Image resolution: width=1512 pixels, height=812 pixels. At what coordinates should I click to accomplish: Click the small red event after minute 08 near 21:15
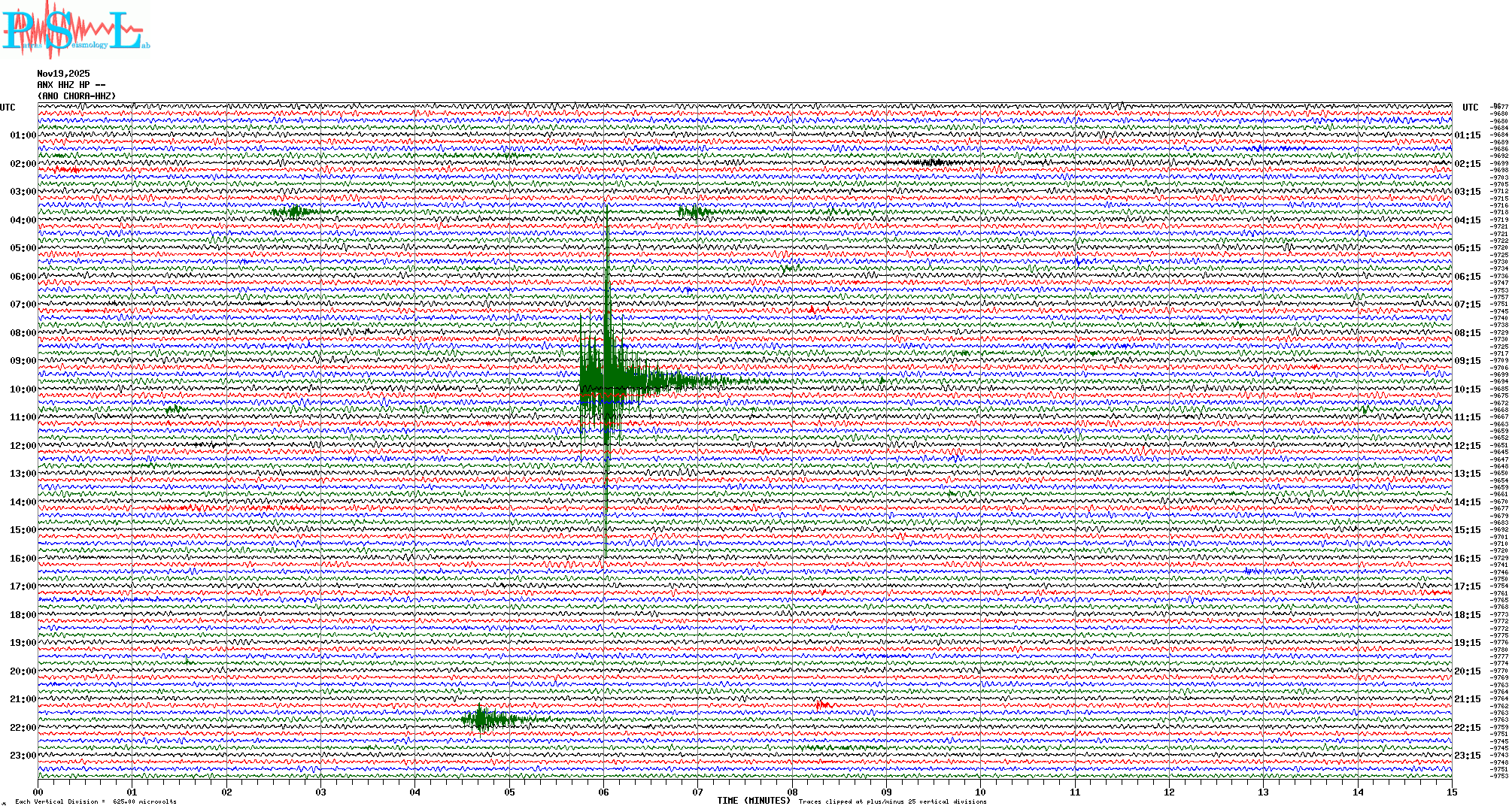tap(821, 705)
